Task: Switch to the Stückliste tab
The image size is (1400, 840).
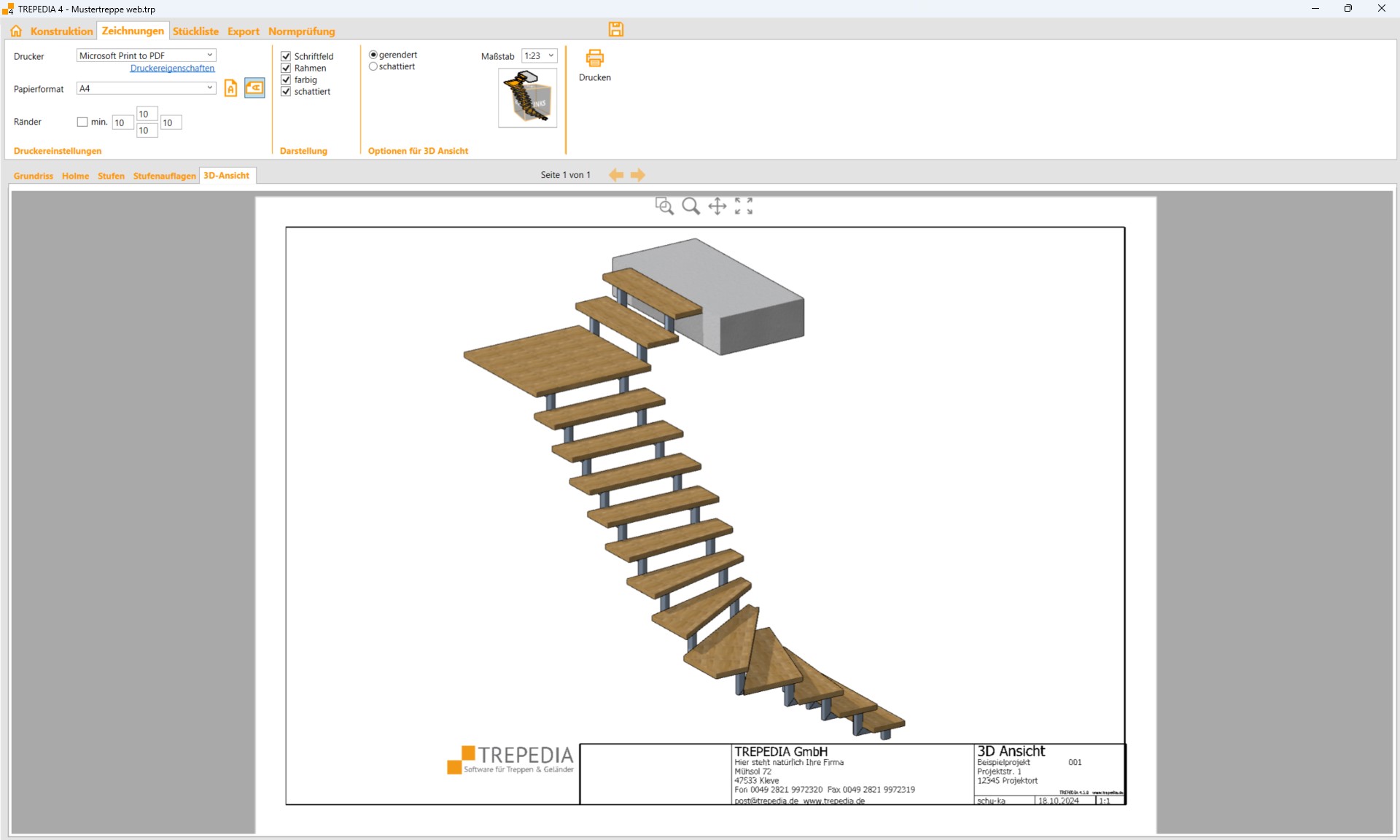Action: [195, 31]
